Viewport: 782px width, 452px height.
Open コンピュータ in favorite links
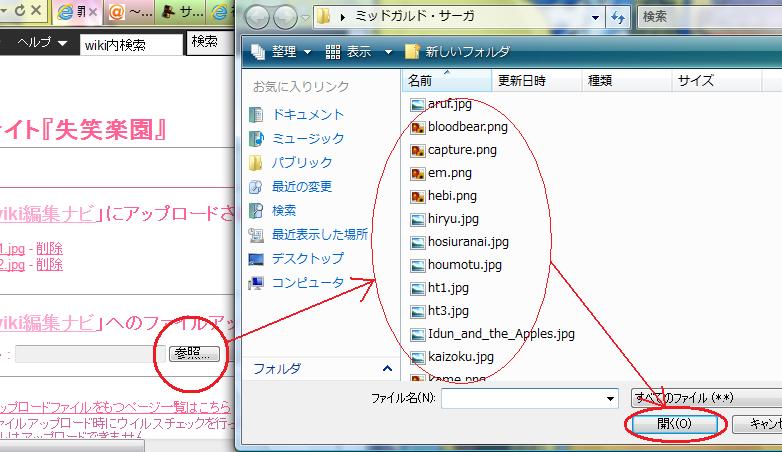pos(308,283)
